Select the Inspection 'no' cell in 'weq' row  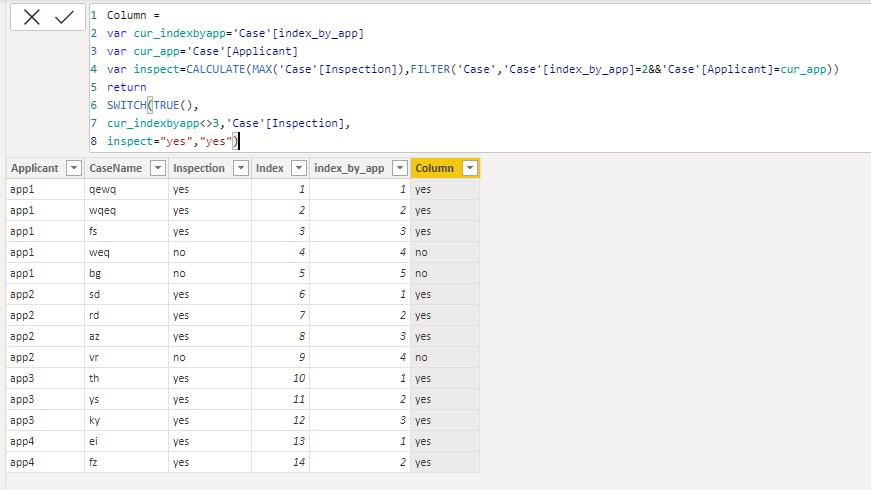pos(210,252)
